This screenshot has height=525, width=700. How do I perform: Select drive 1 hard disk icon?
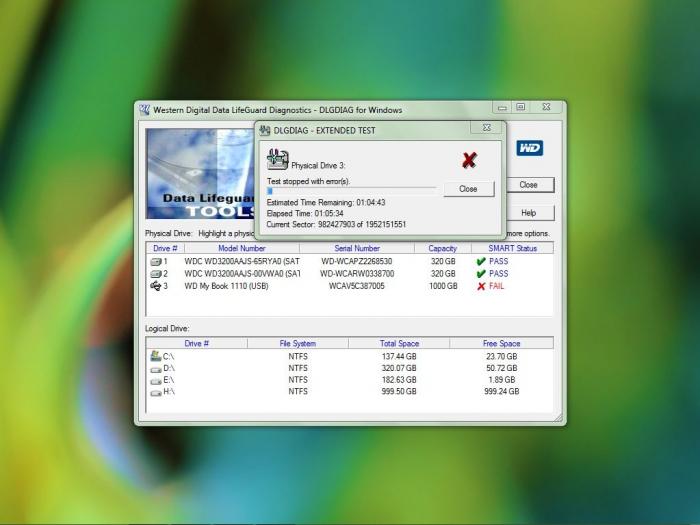click(156, 262)
